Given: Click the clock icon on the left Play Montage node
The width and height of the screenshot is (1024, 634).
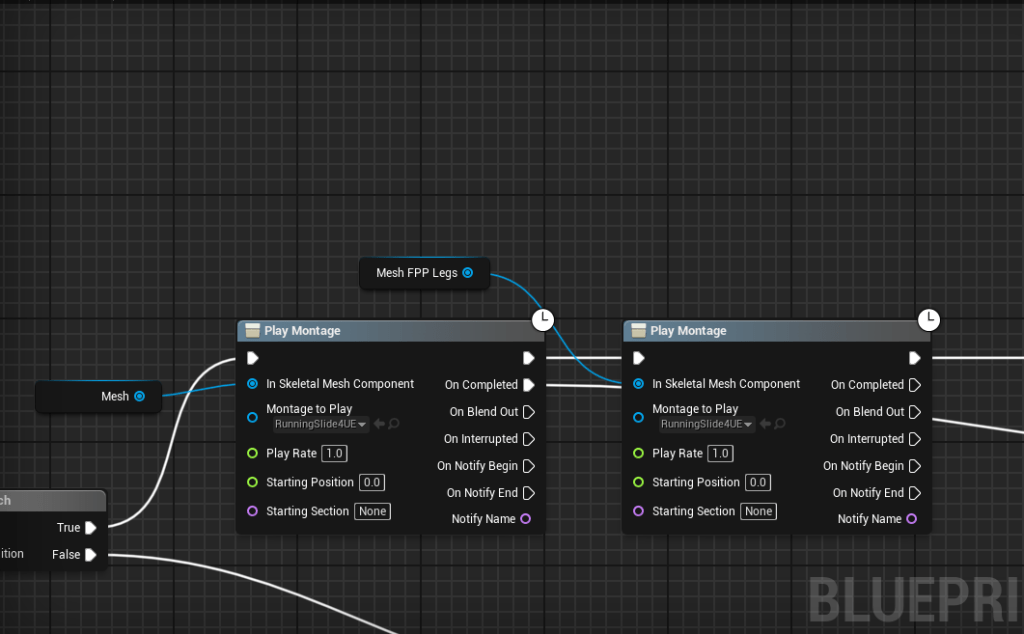Looking at the screenshot, I should coord(542,320).
